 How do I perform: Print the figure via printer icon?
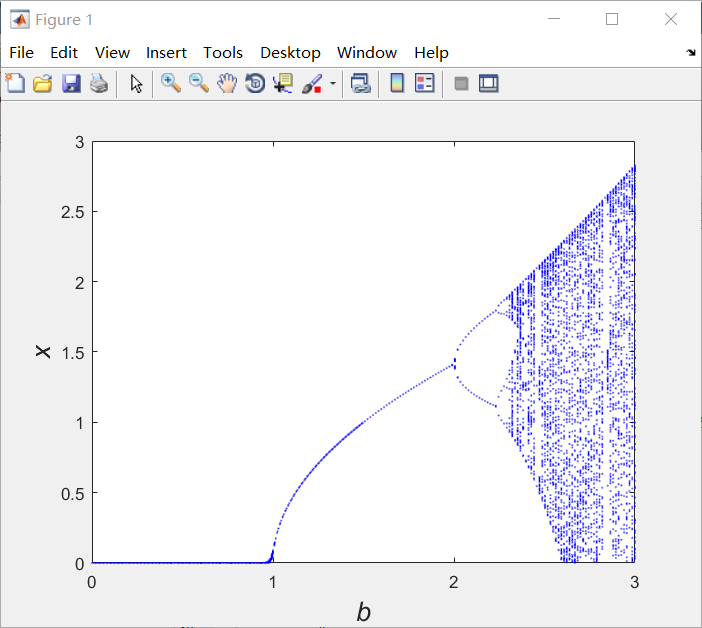coord(99,83)
